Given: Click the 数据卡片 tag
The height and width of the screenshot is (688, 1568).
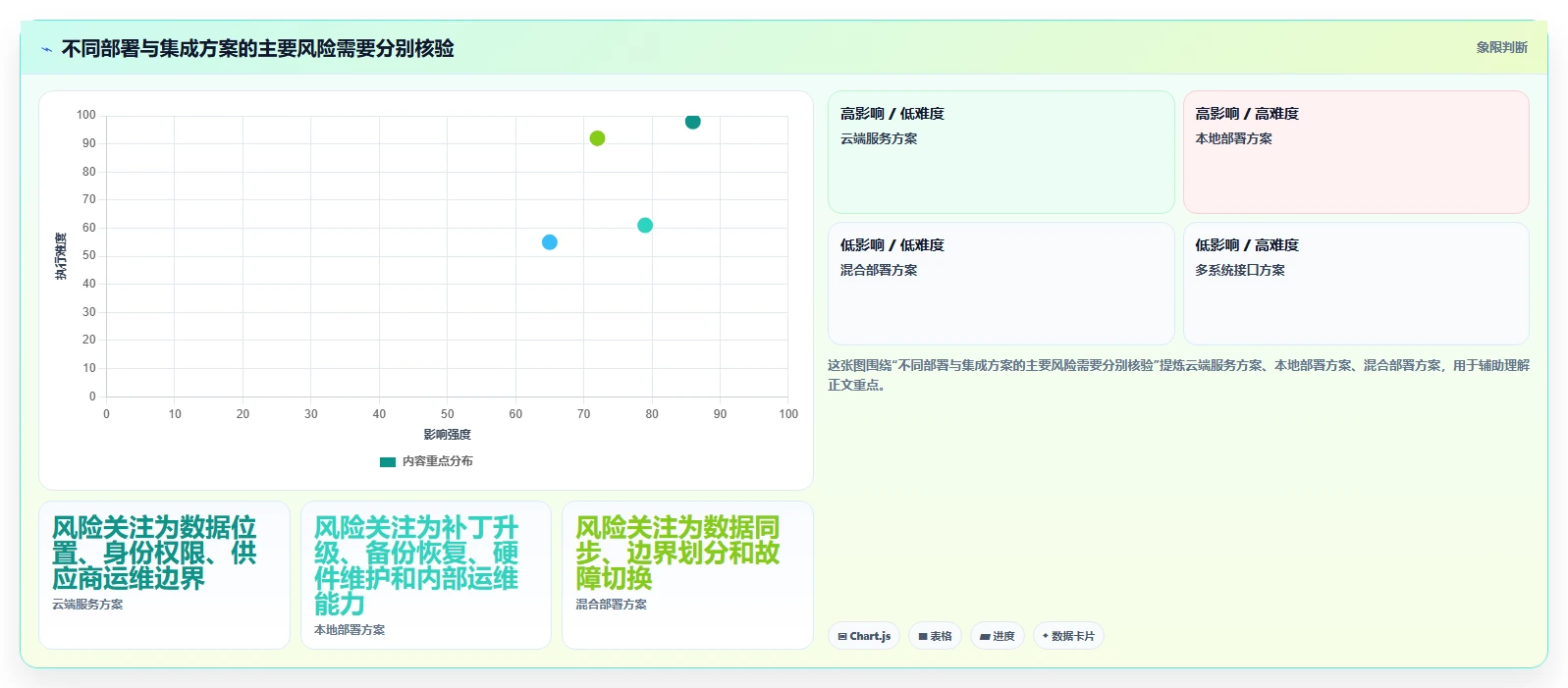Looking at the screenshot, I should pos(1068,636).
